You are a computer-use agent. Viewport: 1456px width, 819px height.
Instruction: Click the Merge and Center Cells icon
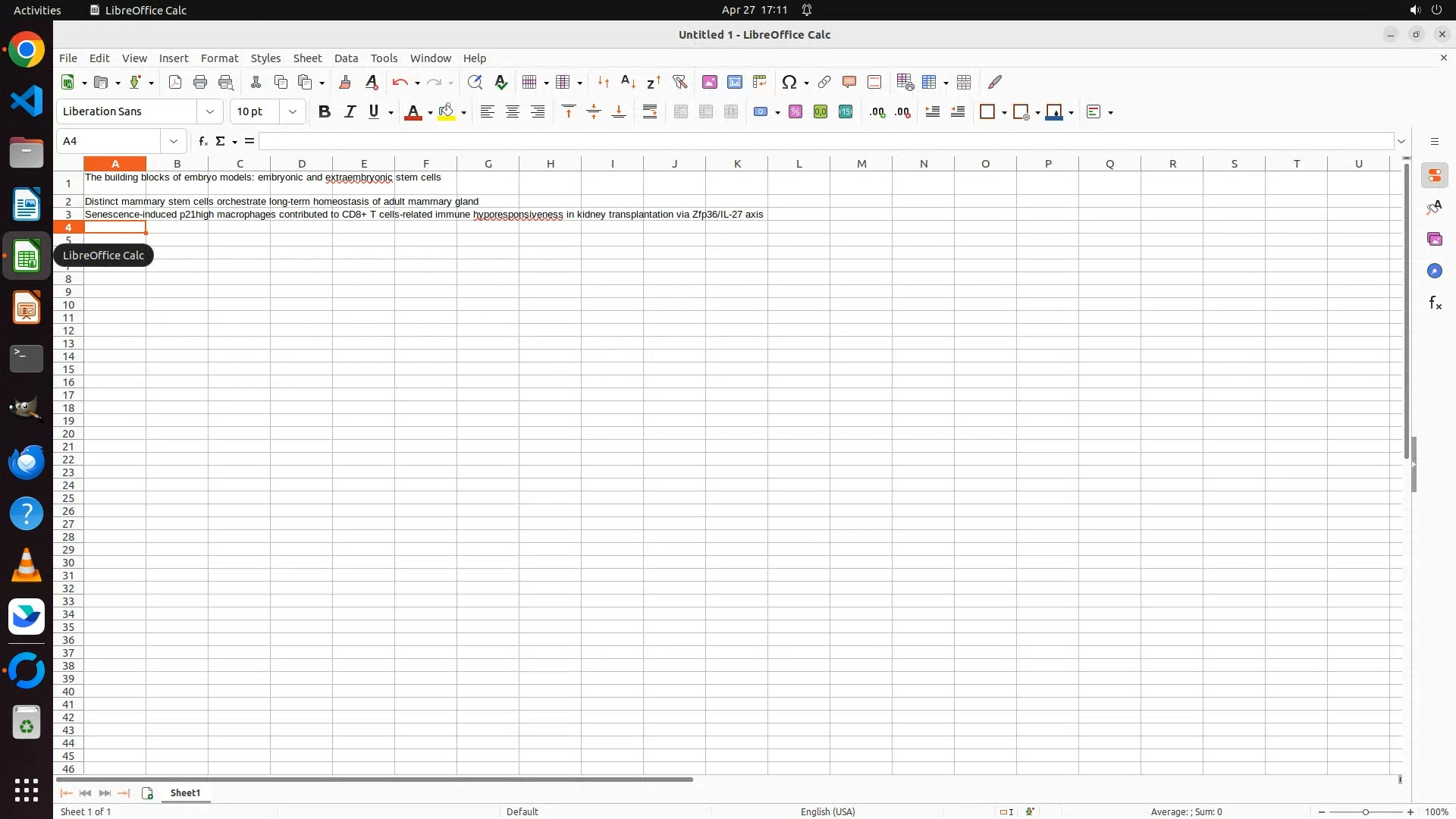tap(681, 111)
